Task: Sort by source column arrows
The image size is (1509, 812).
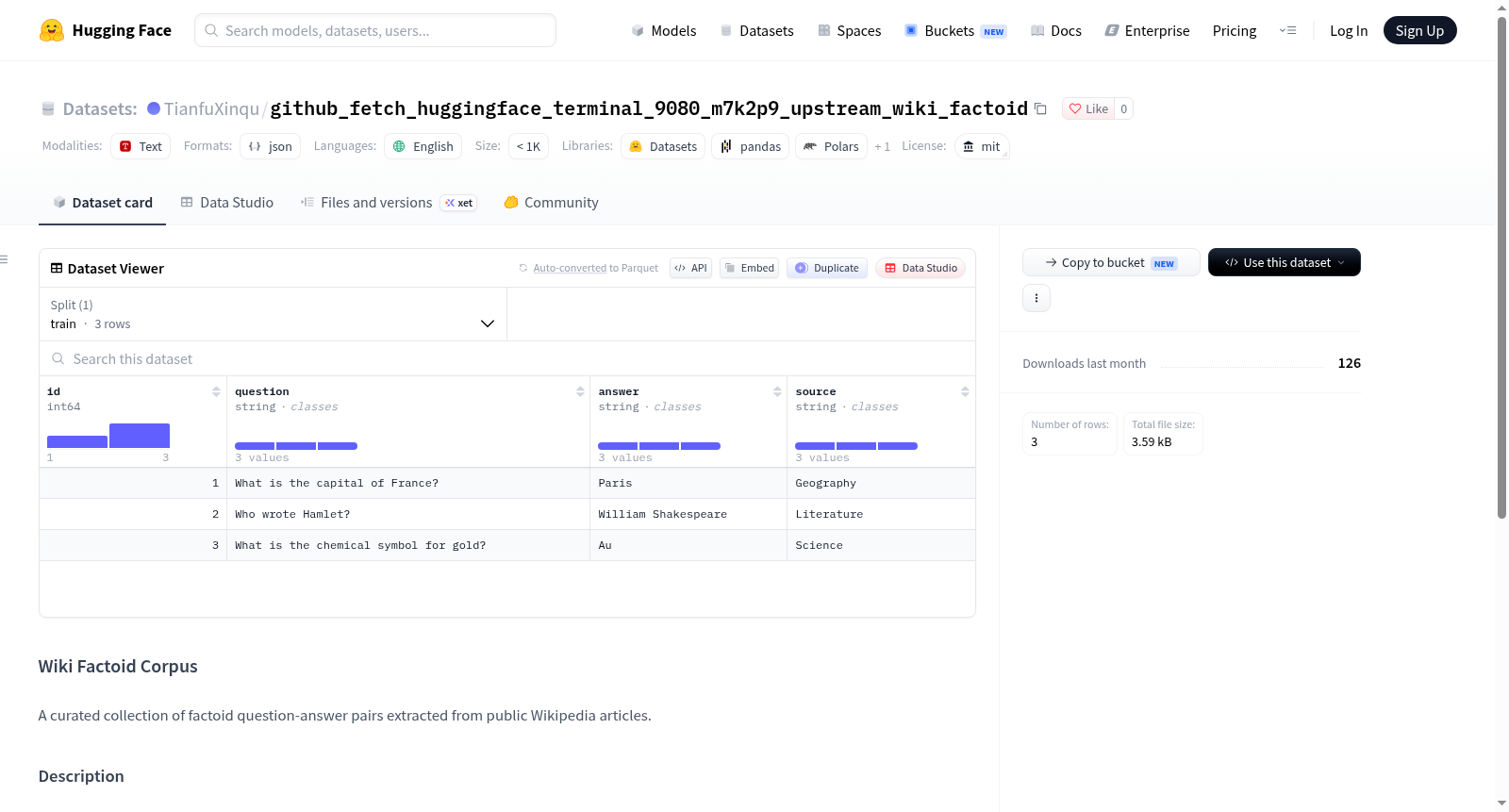Action: [965, 391]
